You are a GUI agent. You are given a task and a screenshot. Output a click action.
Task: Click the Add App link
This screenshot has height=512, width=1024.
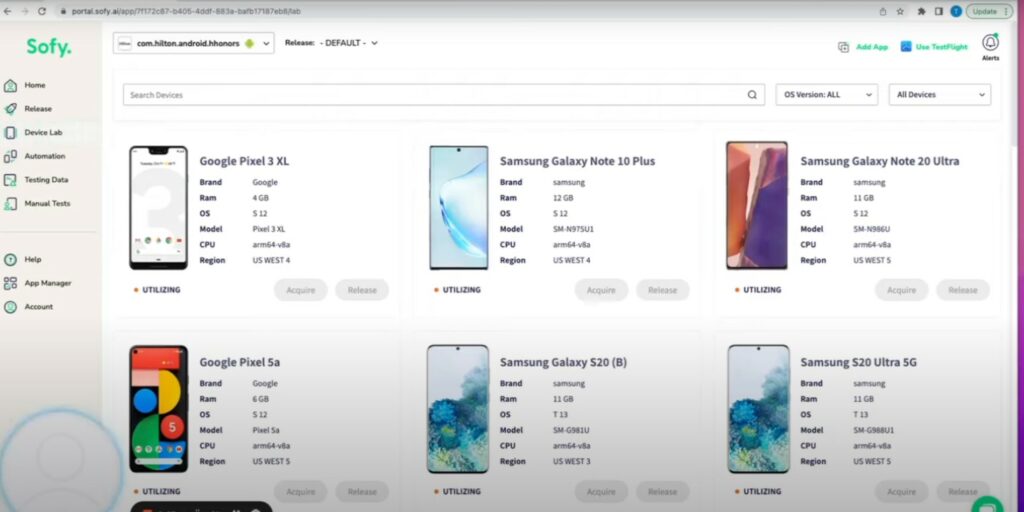tap(872, 47)
